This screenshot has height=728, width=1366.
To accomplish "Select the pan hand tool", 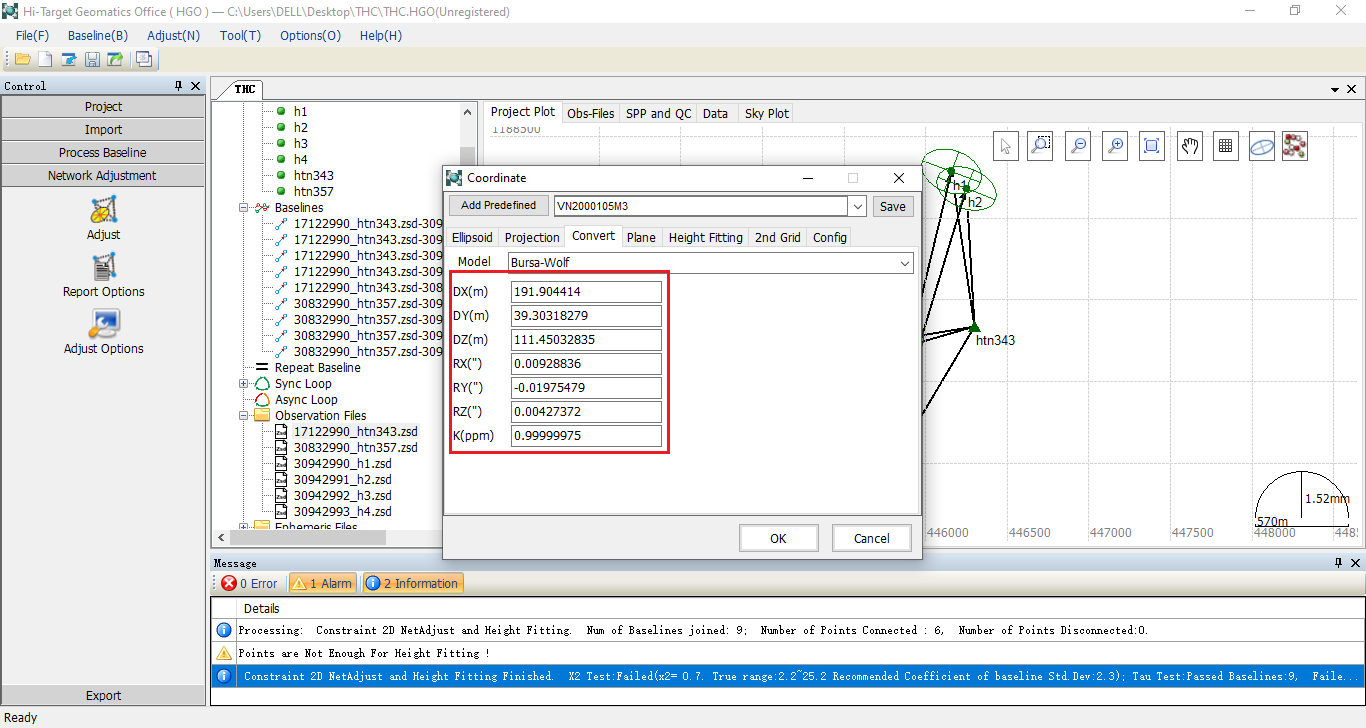I will click(1188, 146).
